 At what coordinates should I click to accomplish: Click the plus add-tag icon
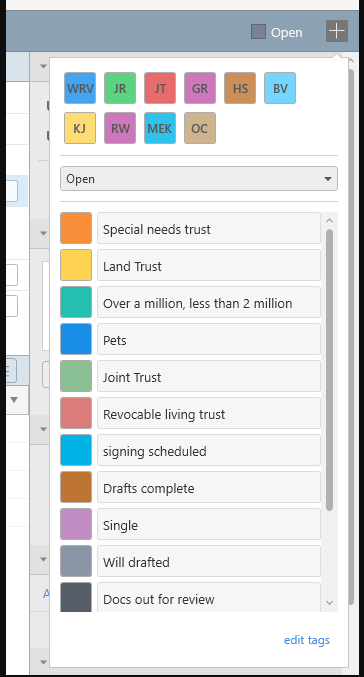tap(337, 31)
